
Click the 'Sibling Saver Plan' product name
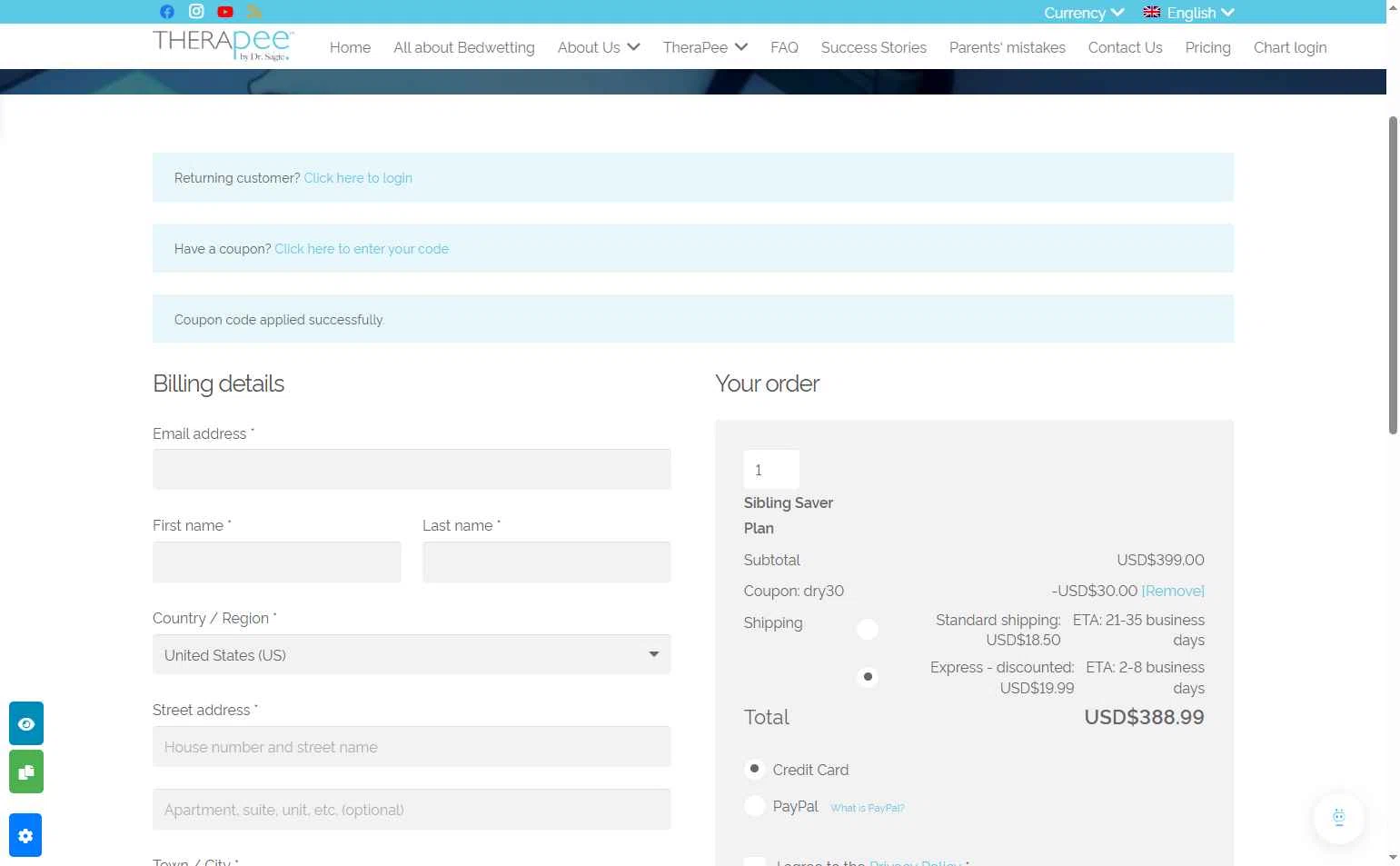(789, 515)
